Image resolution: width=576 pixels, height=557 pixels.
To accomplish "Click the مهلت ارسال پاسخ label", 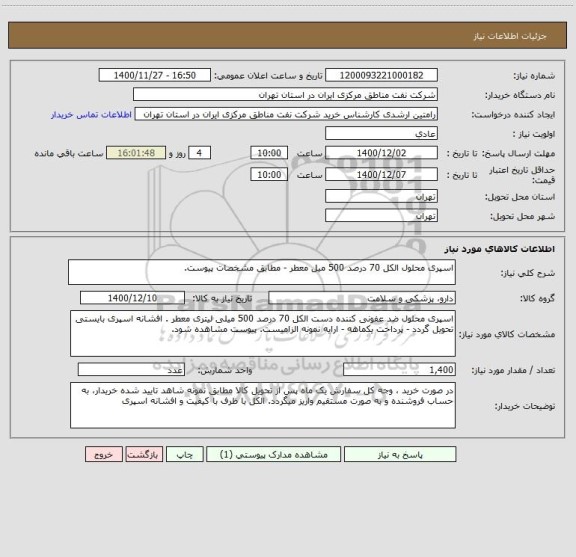I will (x=519, y=154).
